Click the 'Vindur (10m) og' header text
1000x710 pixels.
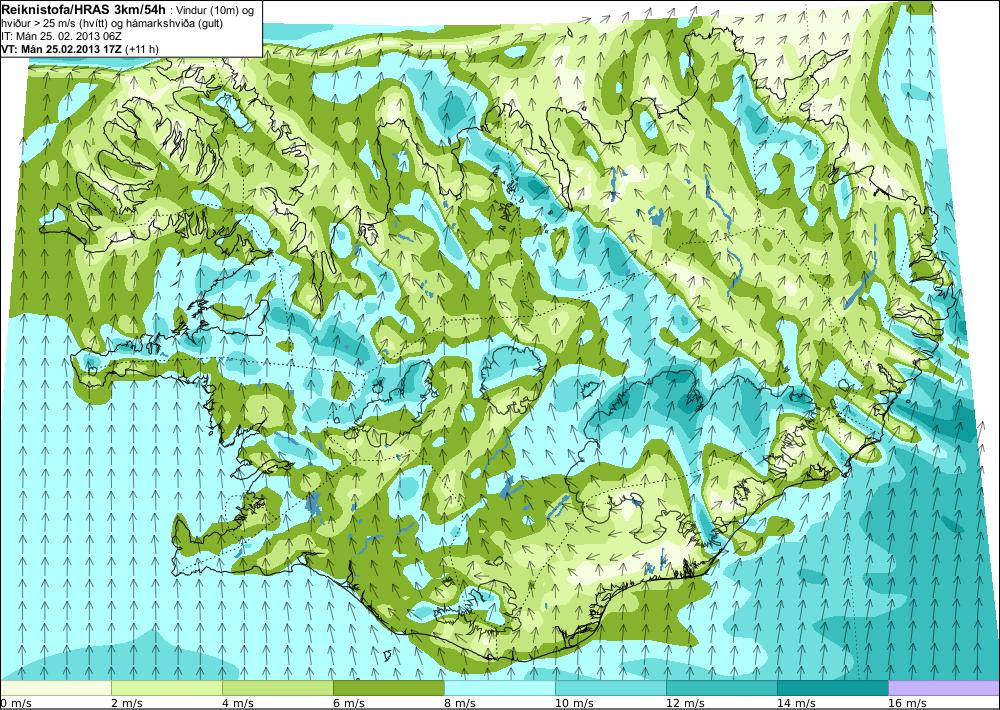pyautogui.click(x=216, y=10)
